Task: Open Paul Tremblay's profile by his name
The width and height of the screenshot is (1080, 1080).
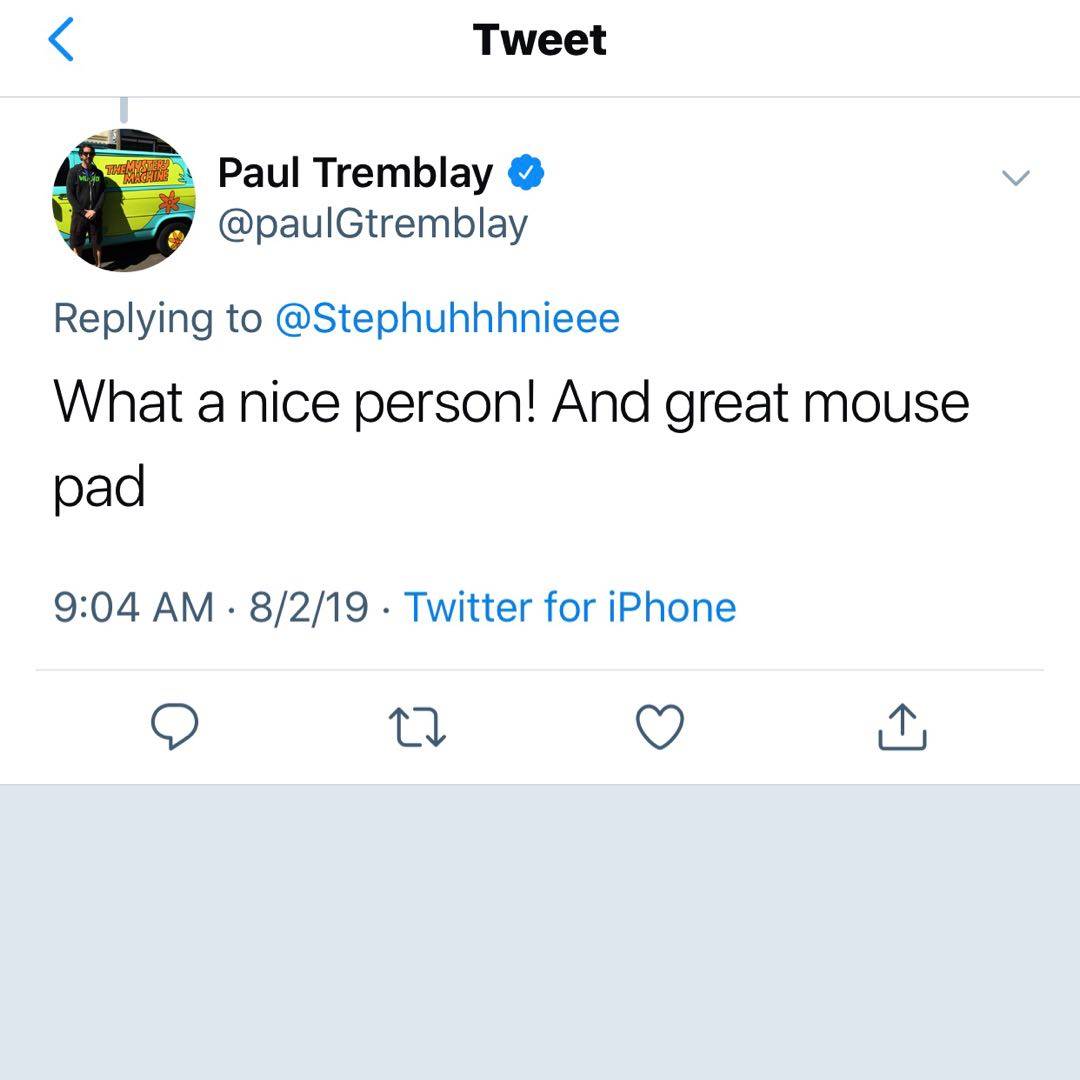Action: coord(352,171)
